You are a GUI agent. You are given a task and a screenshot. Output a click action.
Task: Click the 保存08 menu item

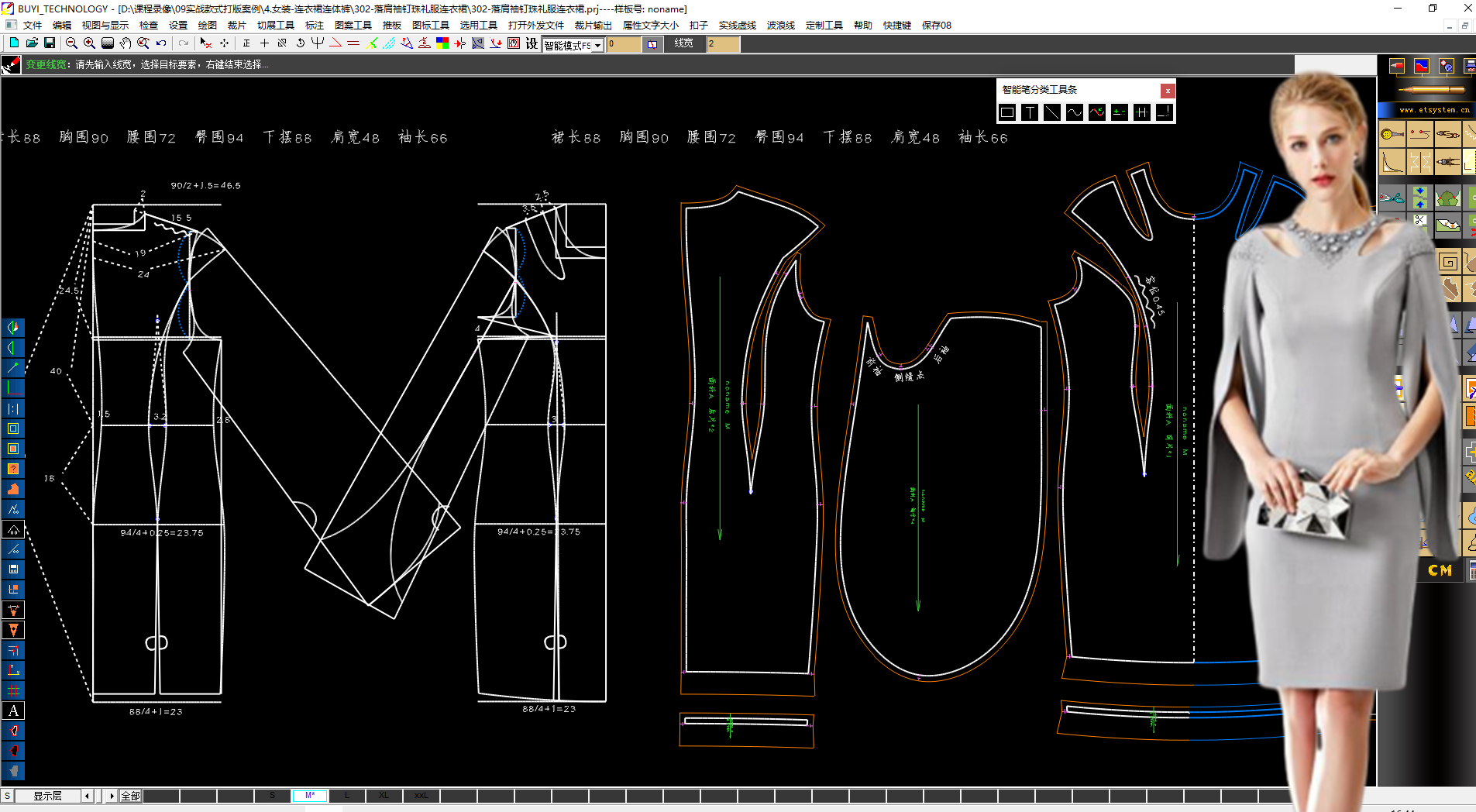936,25
